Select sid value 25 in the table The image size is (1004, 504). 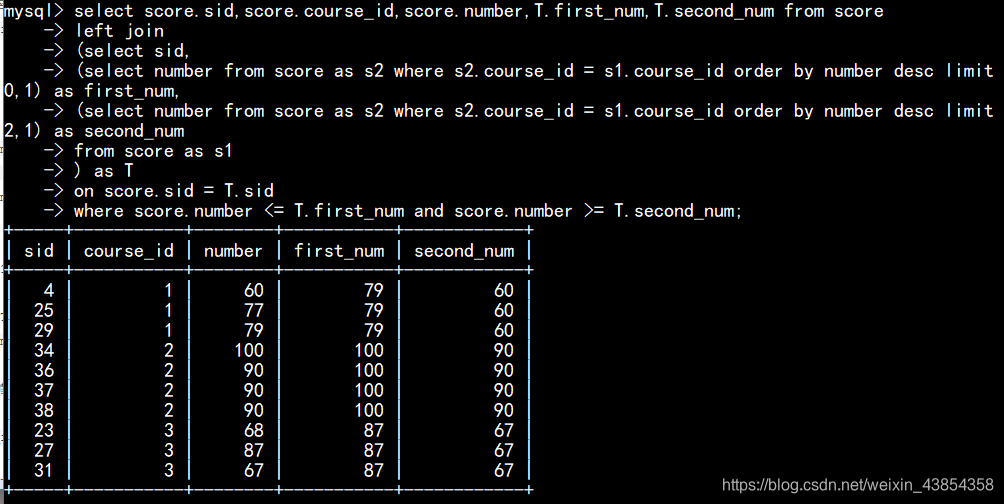click(x=44, y=311)
